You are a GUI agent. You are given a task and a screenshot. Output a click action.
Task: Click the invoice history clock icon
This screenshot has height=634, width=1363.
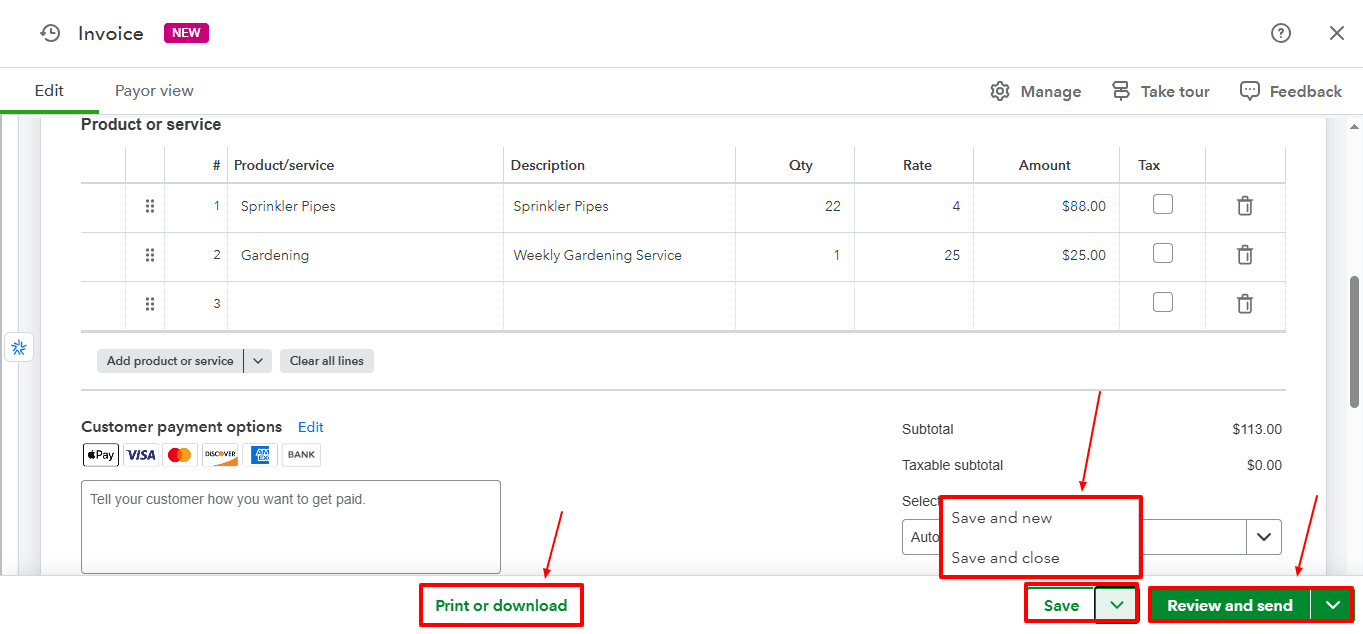click(x=50, y=33)
